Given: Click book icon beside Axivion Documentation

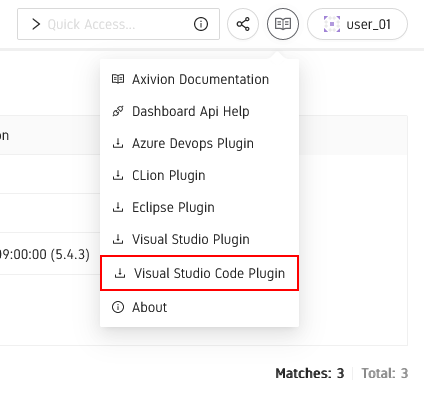Looking at the screenshot, I should pos(118,79).
